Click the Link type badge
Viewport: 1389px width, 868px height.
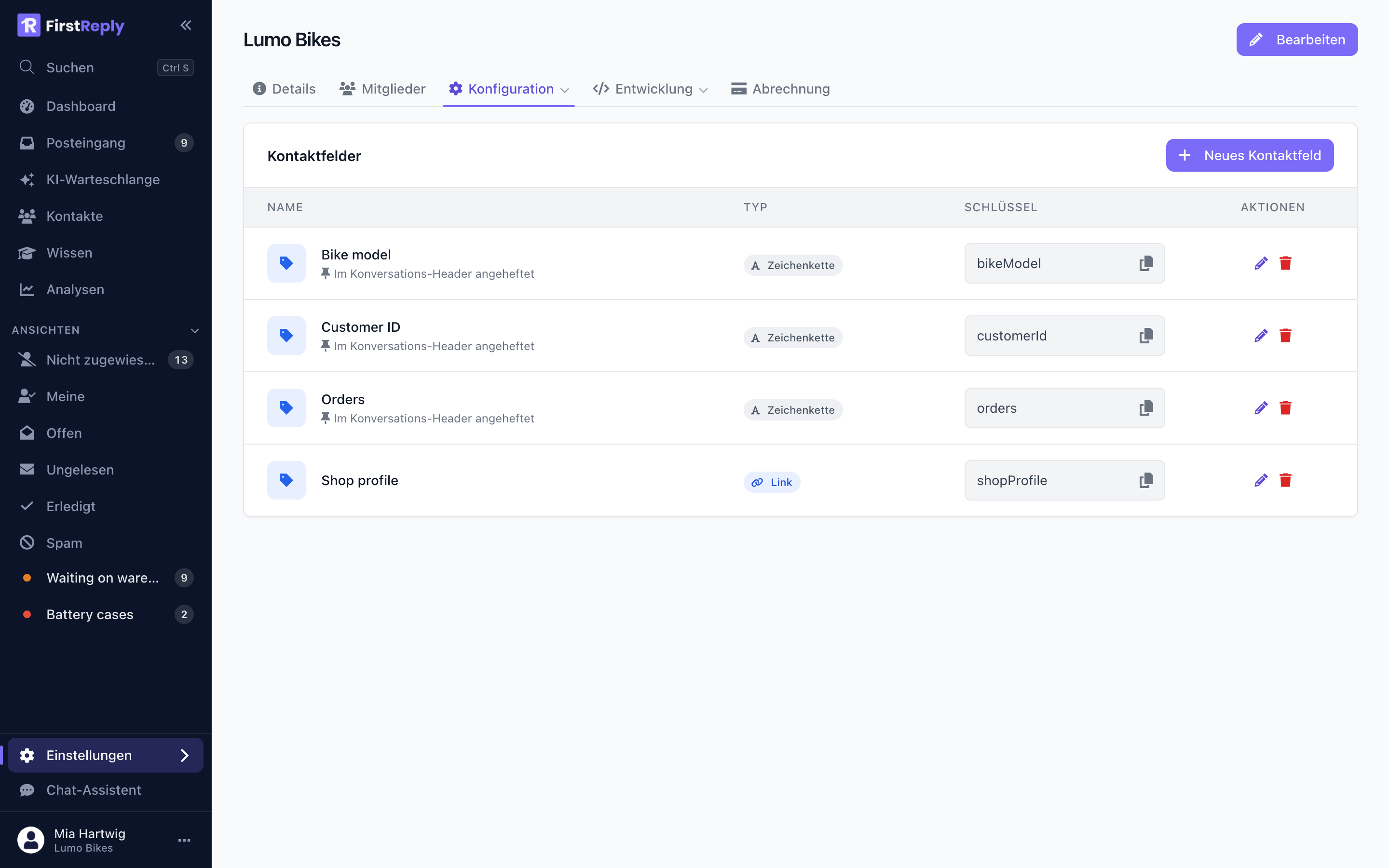click(x=771, y=482)
